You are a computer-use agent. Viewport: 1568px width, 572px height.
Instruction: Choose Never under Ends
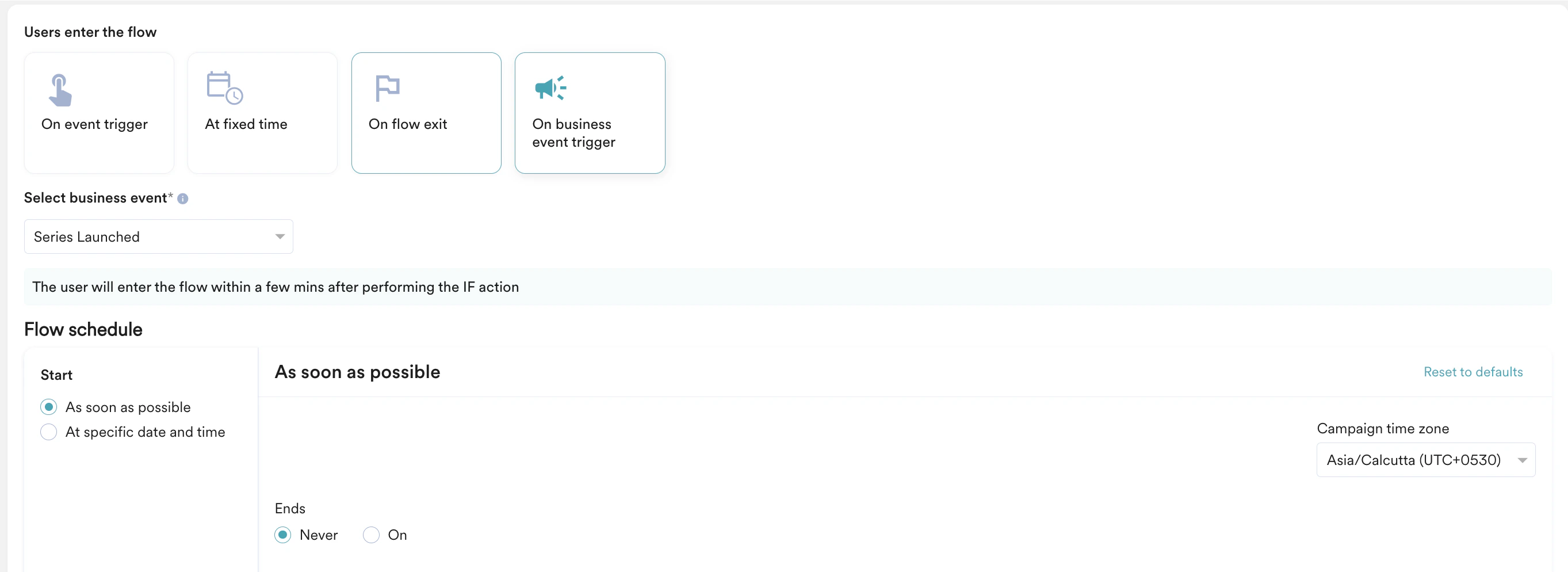282,535
